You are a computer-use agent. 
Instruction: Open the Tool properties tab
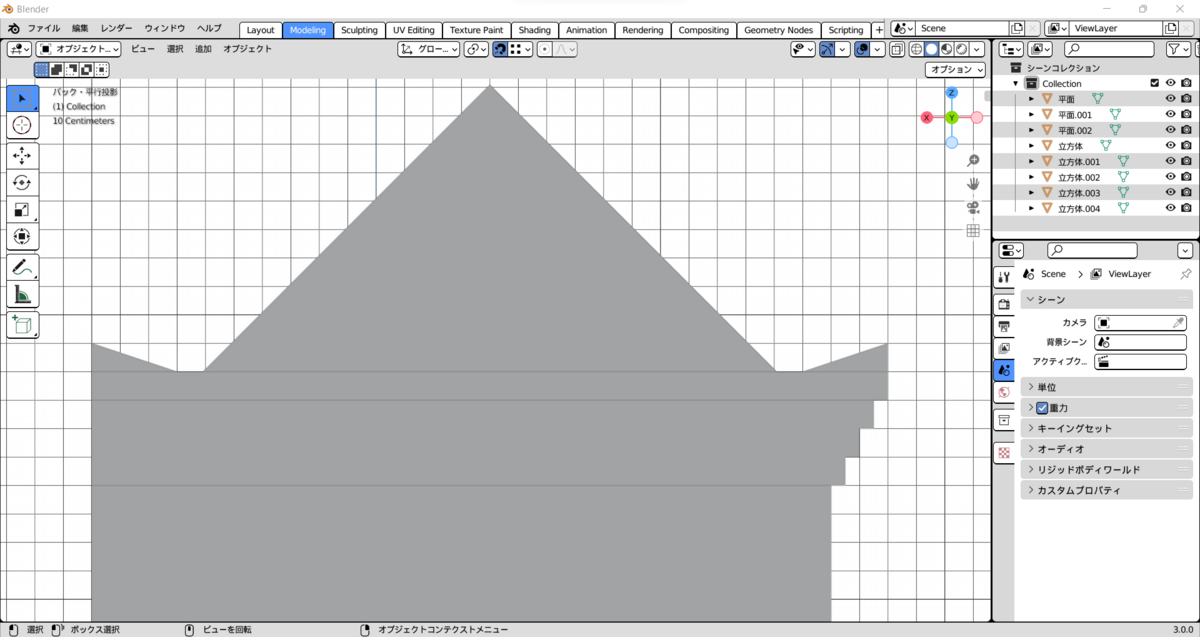tap(1004, 277)
